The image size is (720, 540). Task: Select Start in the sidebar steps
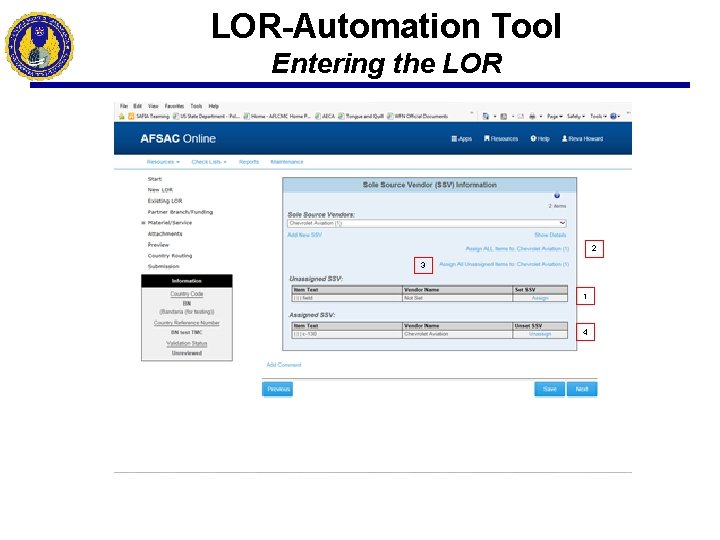(155, 179)
